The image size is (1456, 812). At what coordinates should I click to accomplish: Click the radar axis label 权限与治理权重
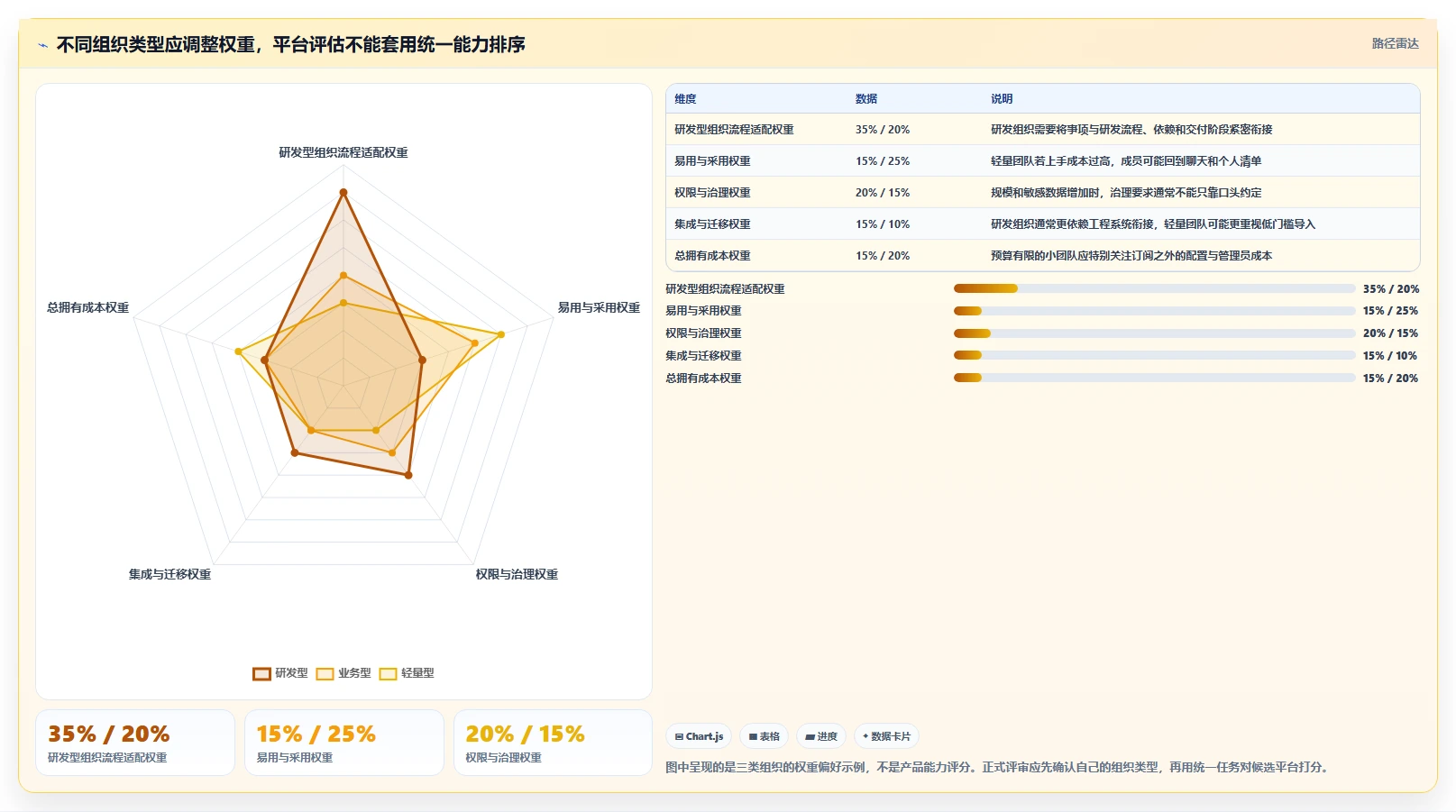[517, 574]
